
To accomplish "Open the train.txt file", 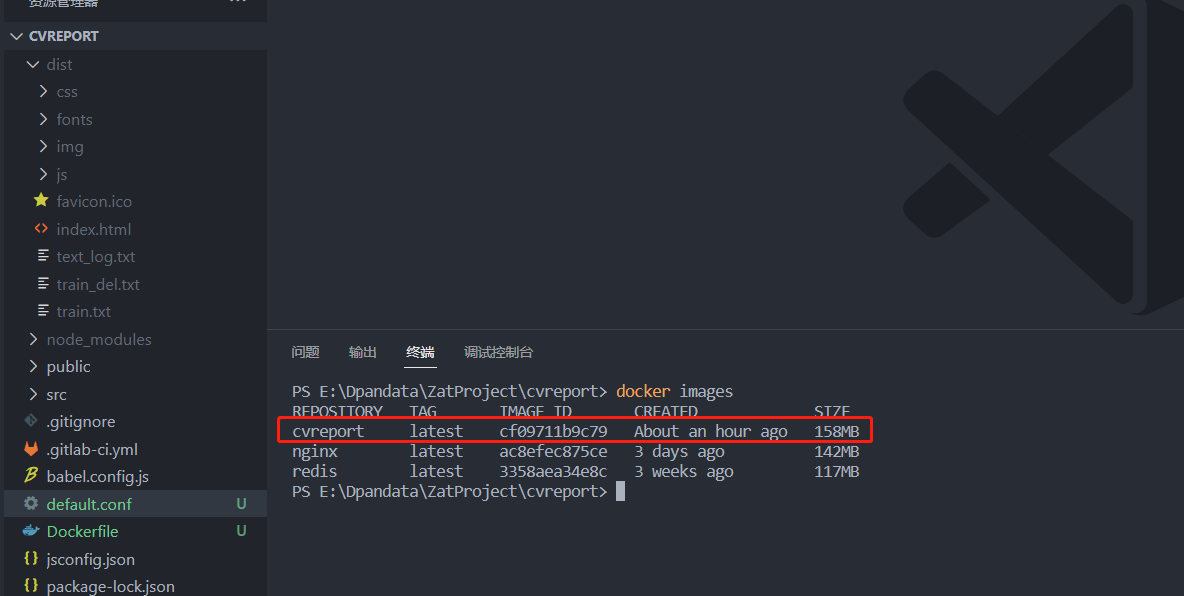I will (77, 311).
